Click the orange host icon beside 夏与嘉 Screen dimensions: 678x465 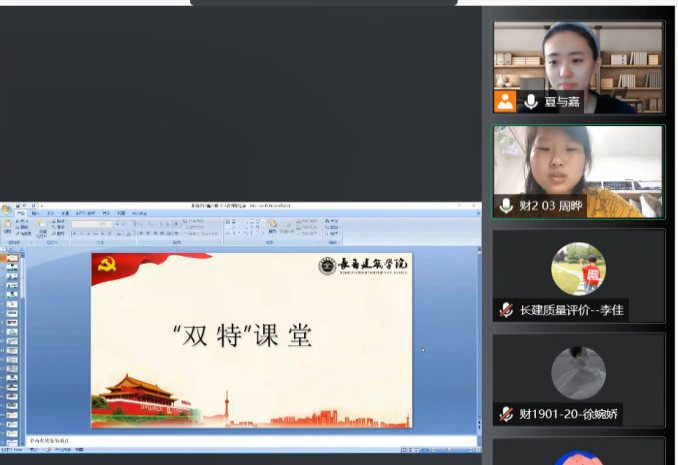(x=506, y=101)
